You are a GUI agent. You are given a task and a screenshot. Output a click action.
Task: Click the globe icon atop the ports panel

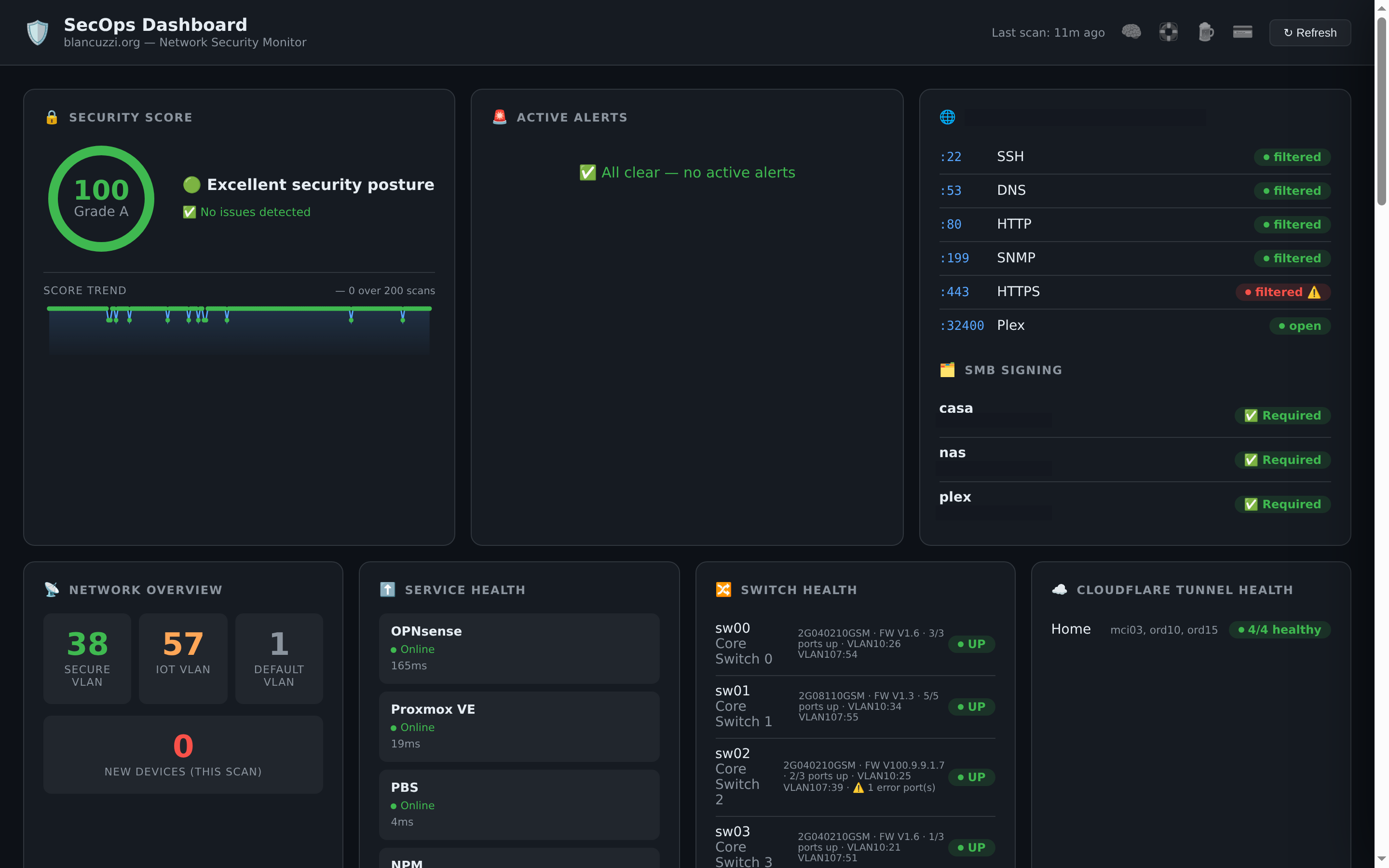point(947,117)
